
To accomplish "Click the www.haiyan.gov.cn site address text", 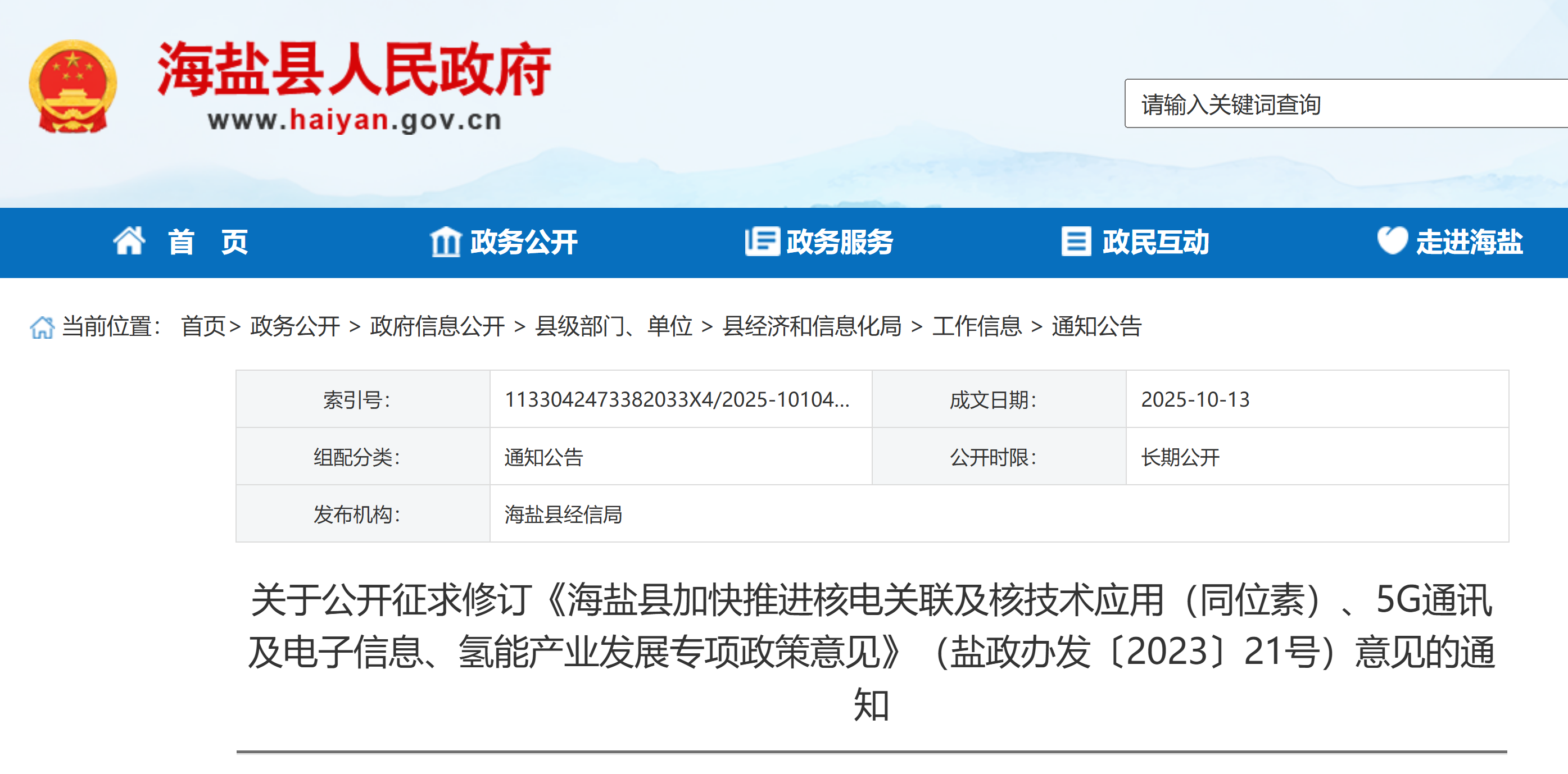I will [356, 119].
